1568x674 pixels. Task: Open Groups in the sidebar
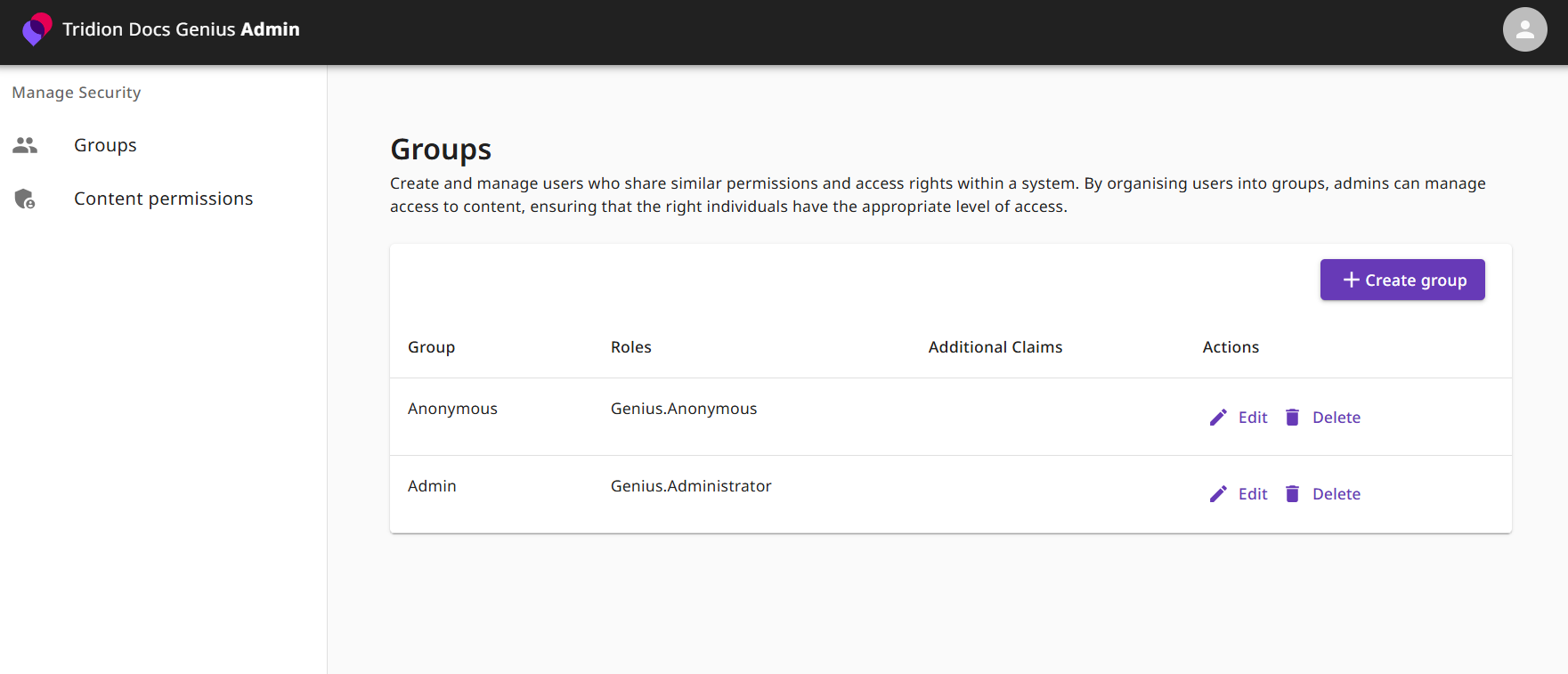click(x=105, y=145)
